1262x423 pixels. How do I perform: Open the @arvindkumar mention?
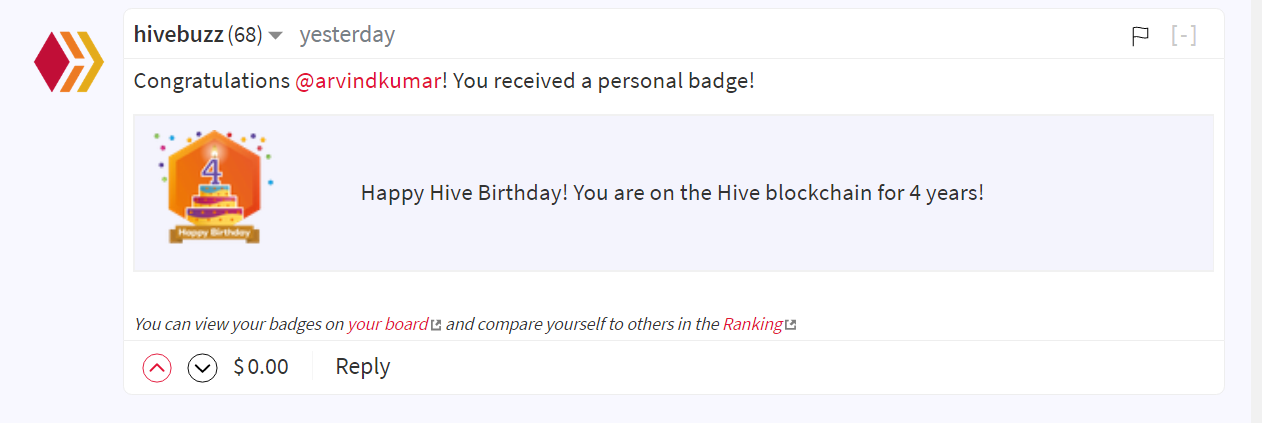(x=368, y=81)
